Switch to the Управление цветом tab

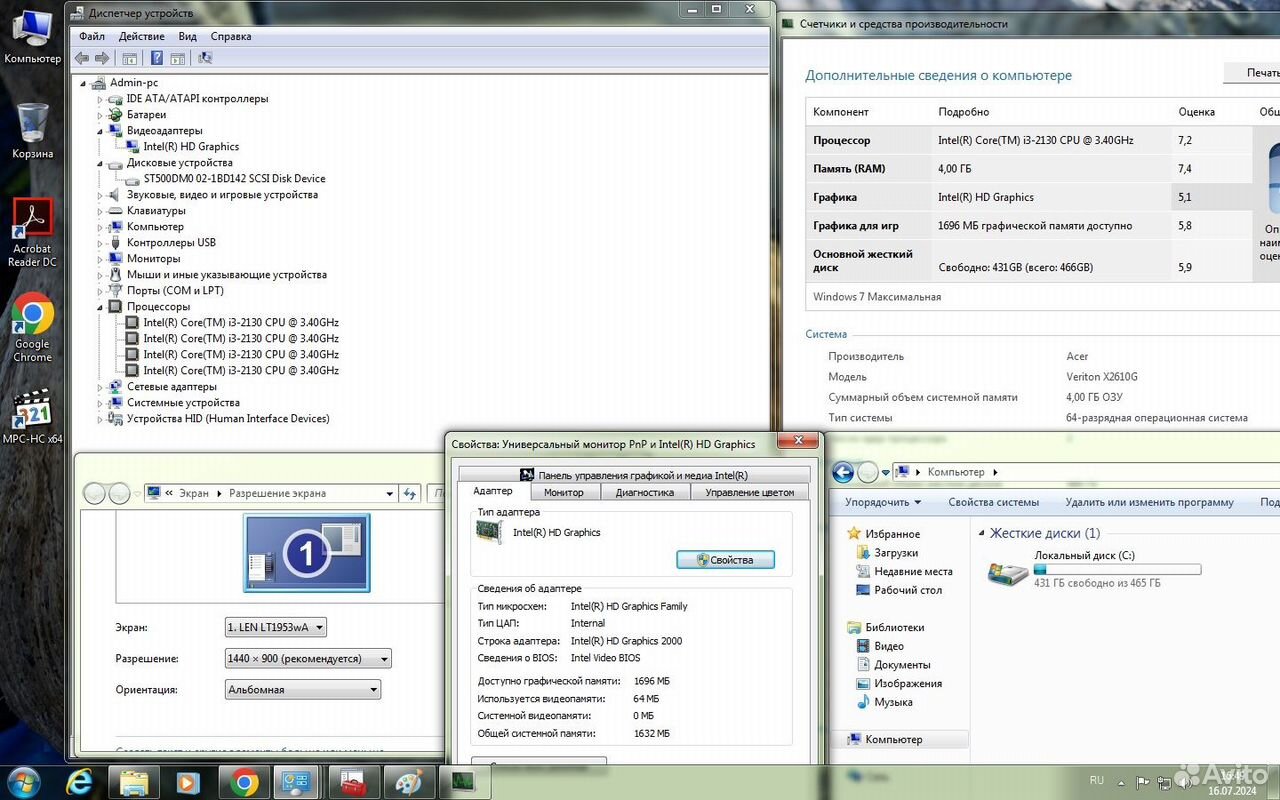(750, 492)
